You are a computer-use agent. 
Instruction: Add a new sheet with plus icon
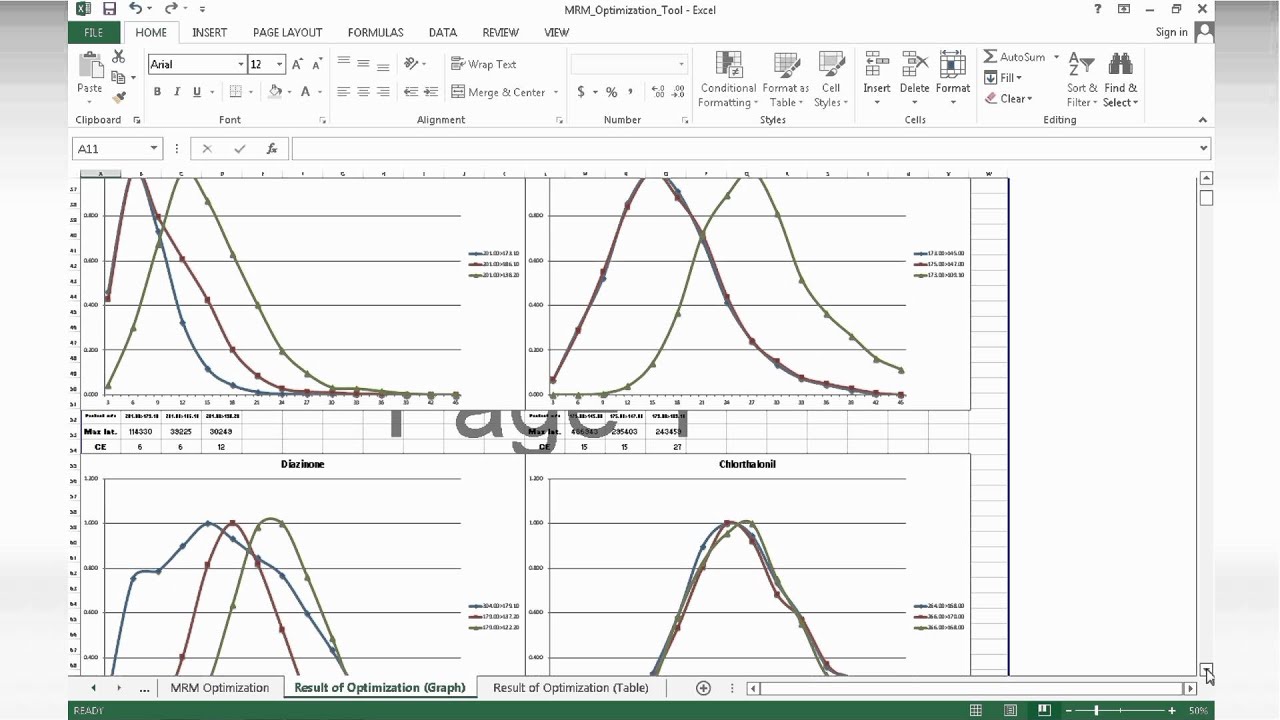click(x=703, y=688)
